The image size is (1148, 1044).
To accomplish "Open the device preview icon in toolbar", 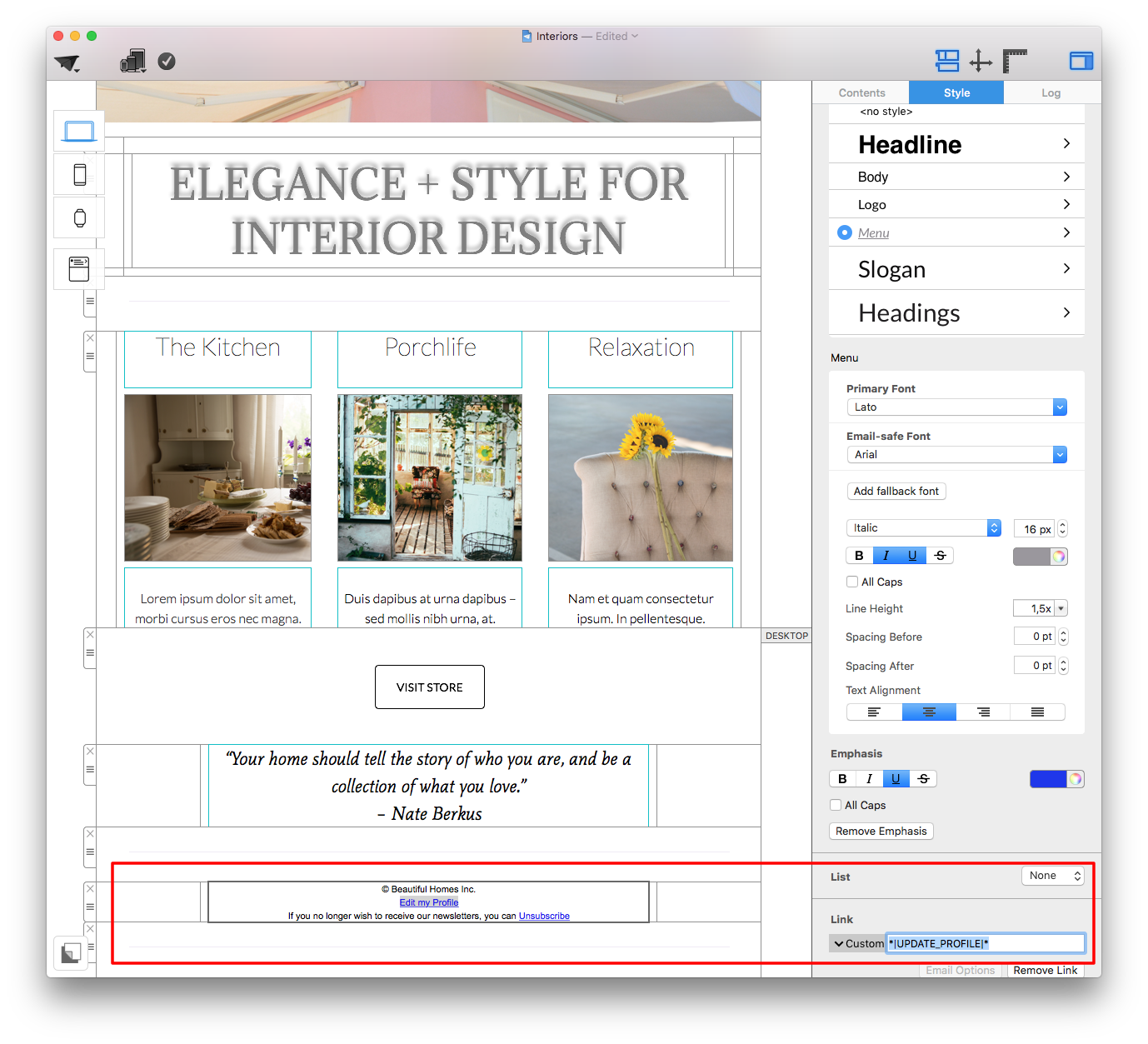I will point(133,61).
